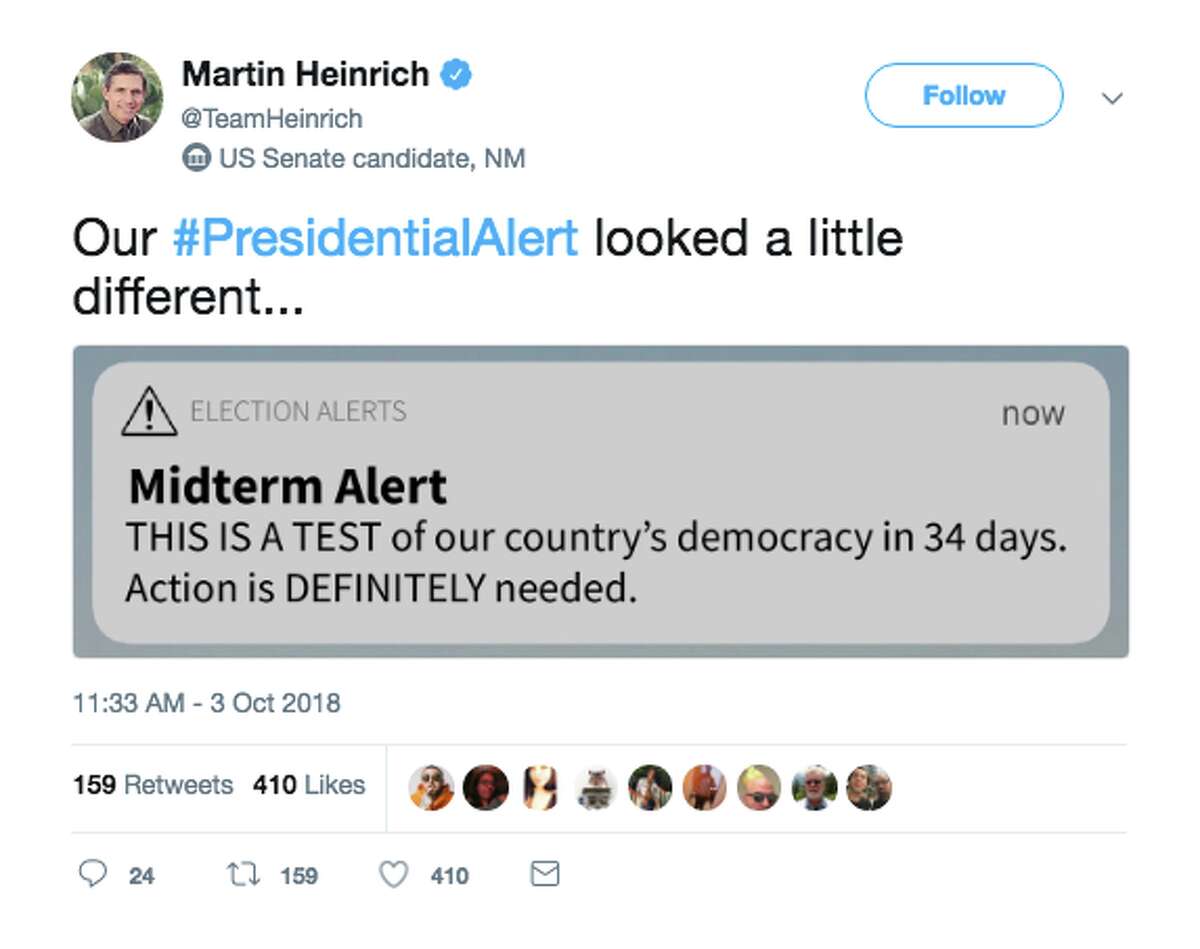Open the @TeamHeinrich handle

click(274, 117)
